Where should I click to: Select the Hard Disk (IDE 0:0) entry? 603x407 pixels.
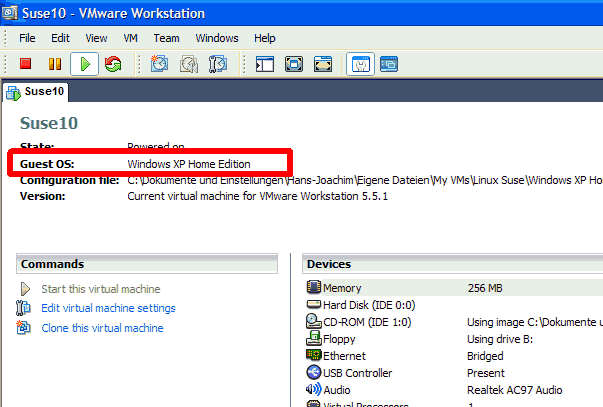(x=369, y=305)
